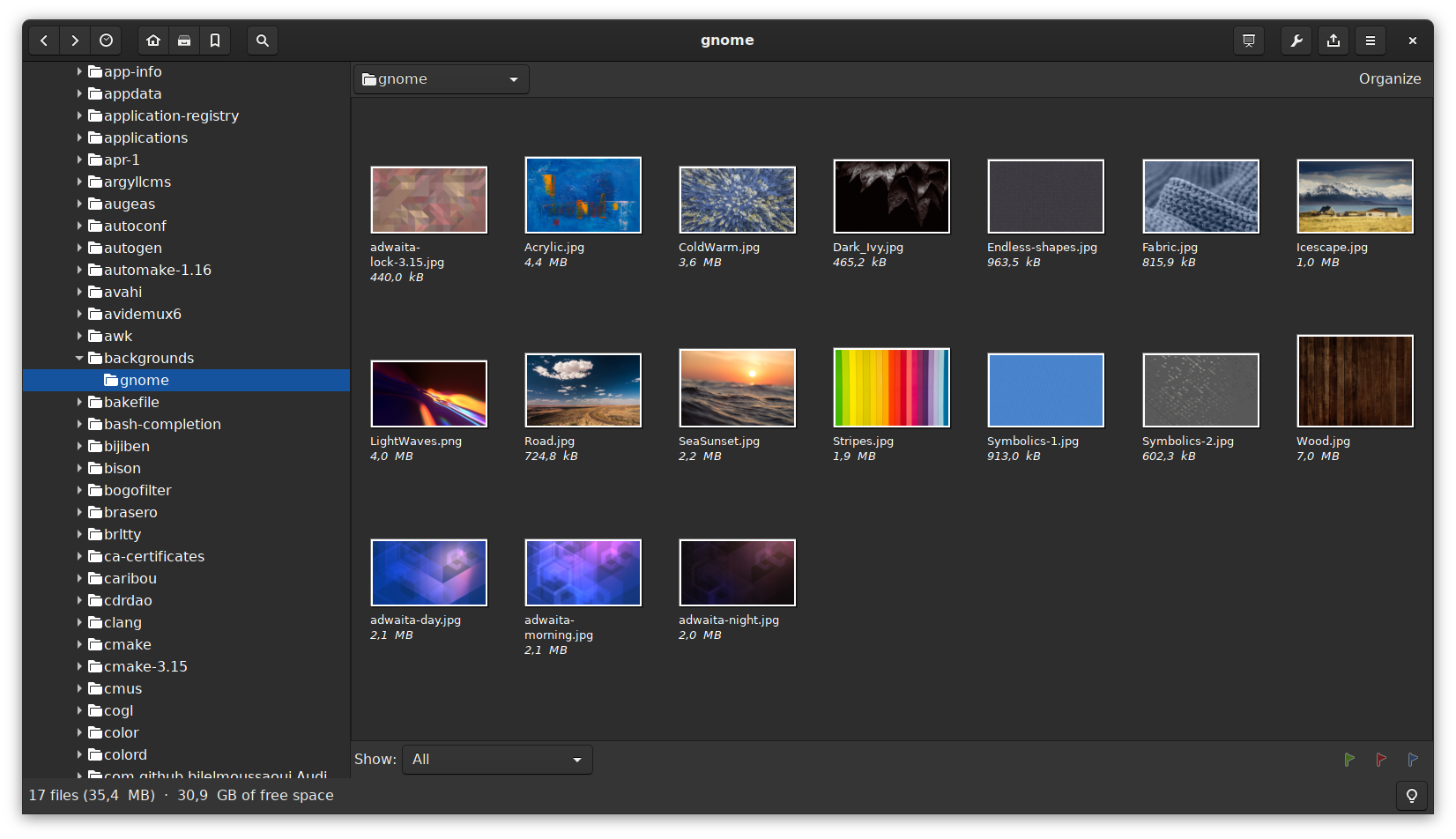Click the lightbulb hint button

point(1412,796)
